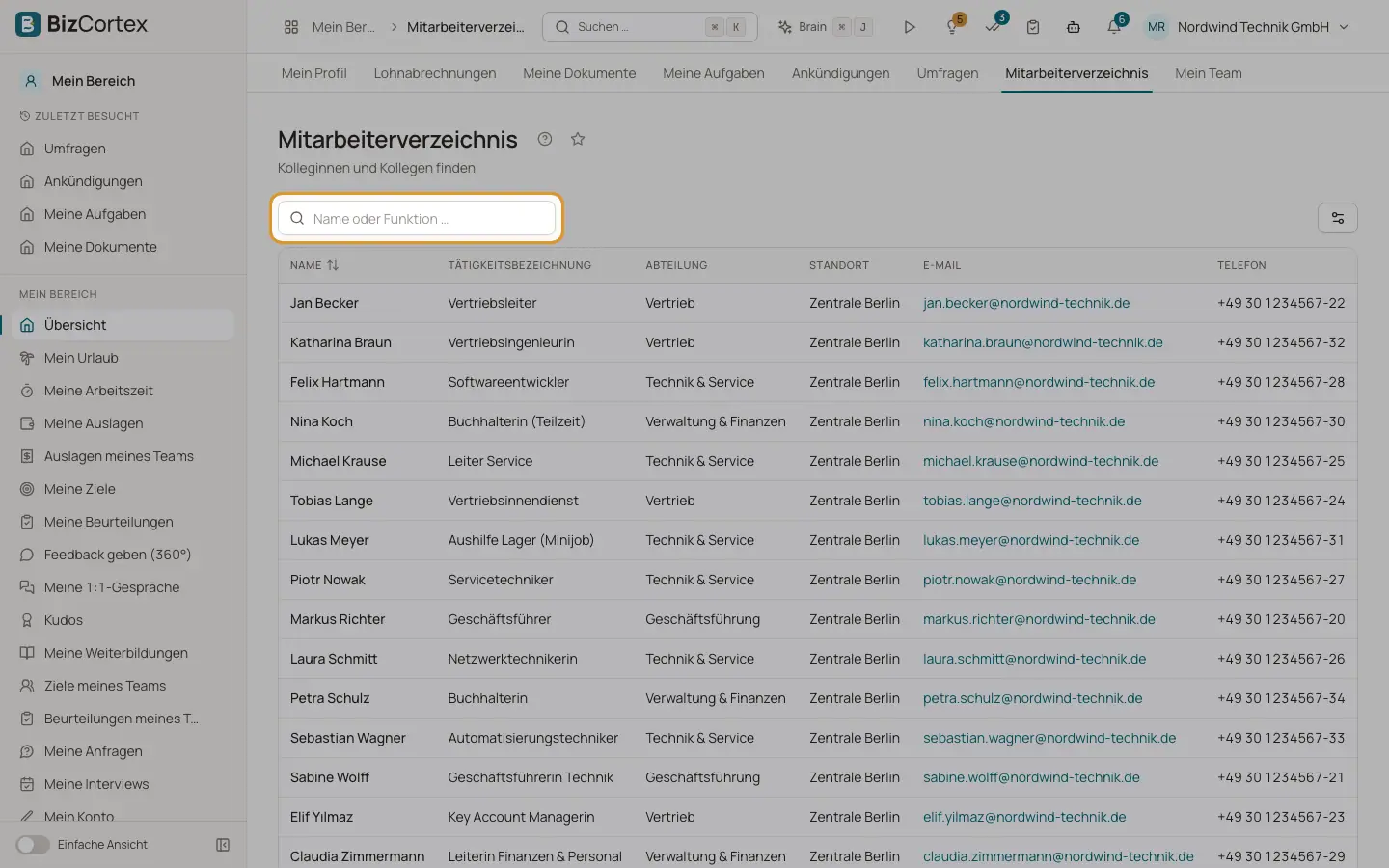Select the Meine Dokumente tab
The width and height of the screenshot is (1389, 868).
(x=580, y=73)
